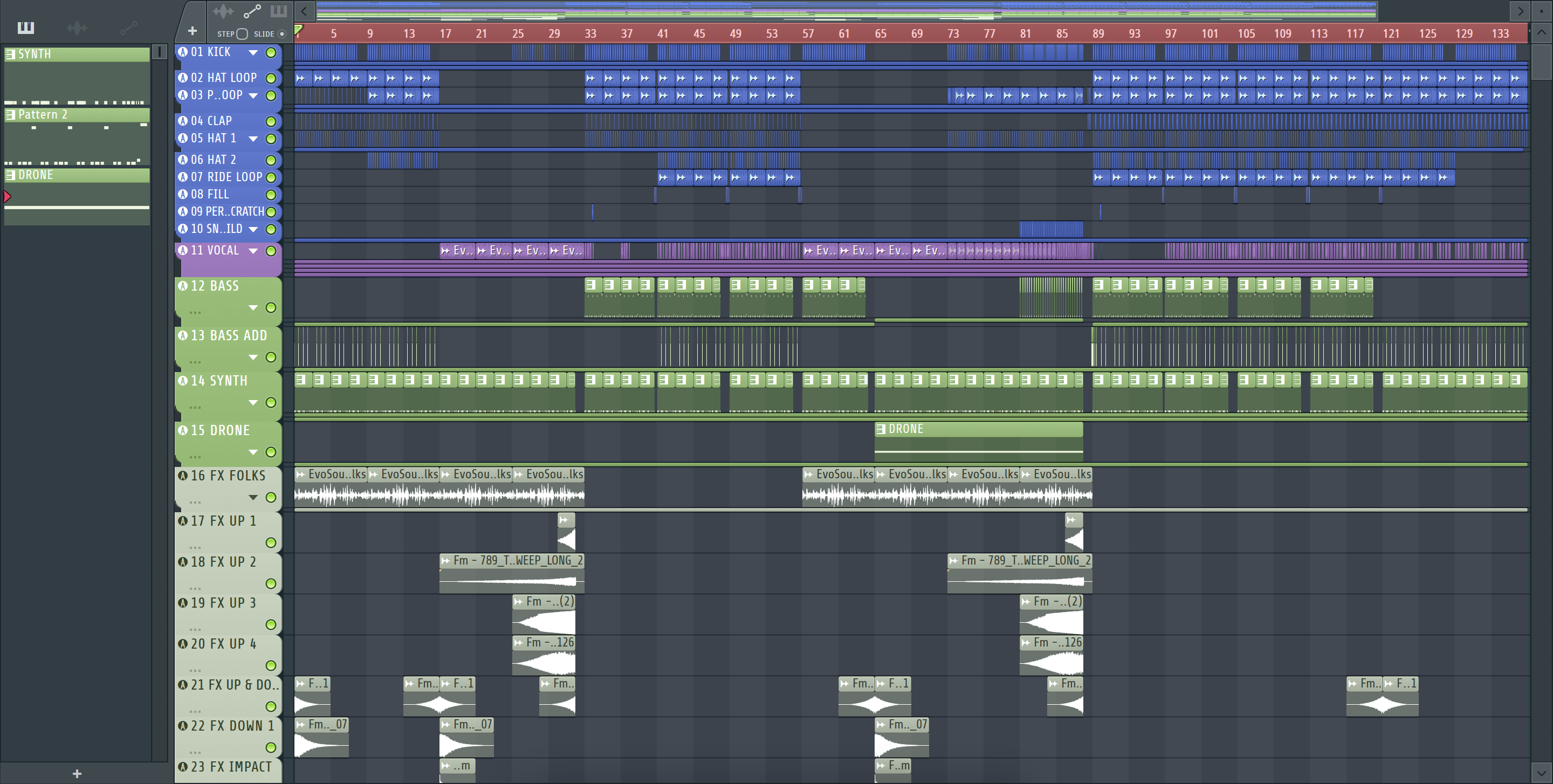Select Pattern 2 in the picker
Screen dimensions: 1553x784
click(77, 137)
